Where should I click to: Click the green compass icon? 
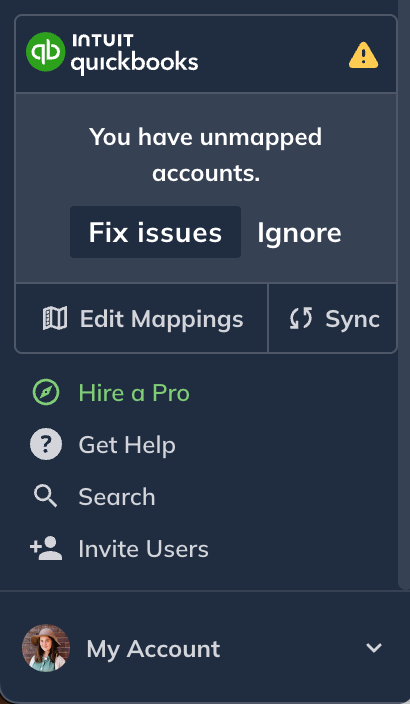tap(46, 392)
